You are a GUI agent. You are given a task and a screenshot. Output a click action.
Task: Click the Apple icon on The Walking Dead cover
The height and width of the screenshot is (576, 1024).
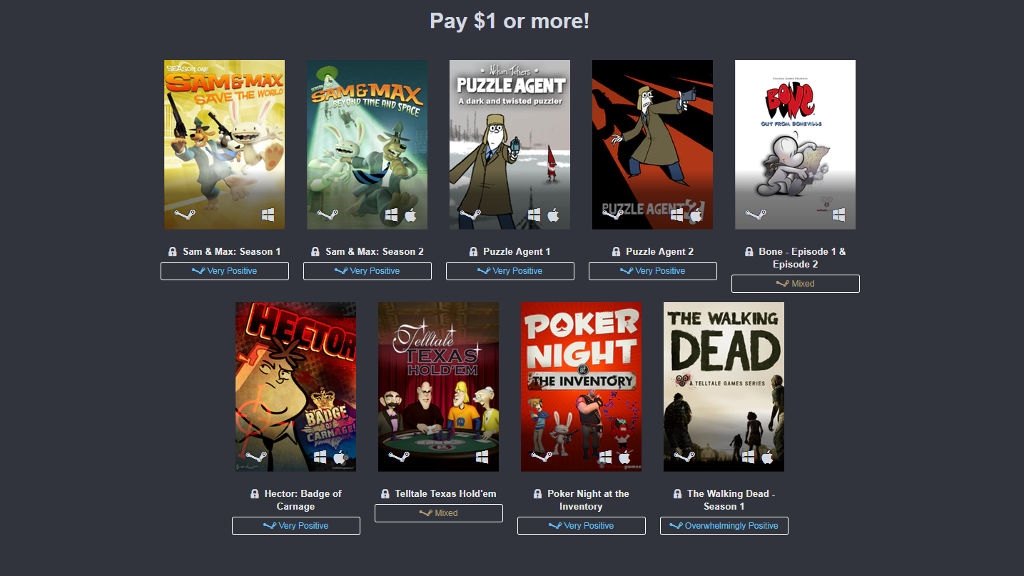[x=767, y=456]
